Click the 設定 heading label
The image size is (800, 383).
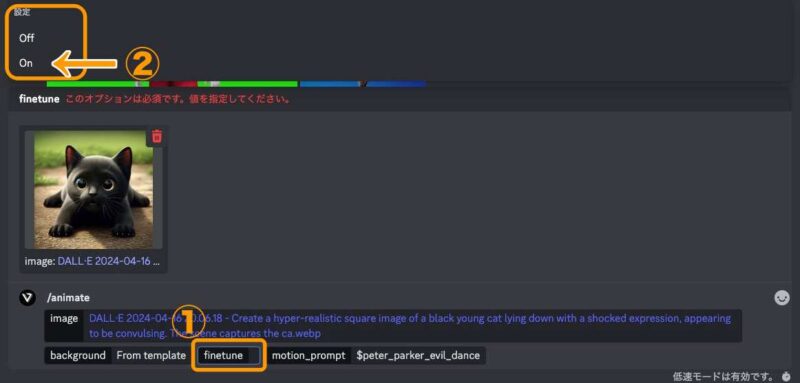coord(22,13)
